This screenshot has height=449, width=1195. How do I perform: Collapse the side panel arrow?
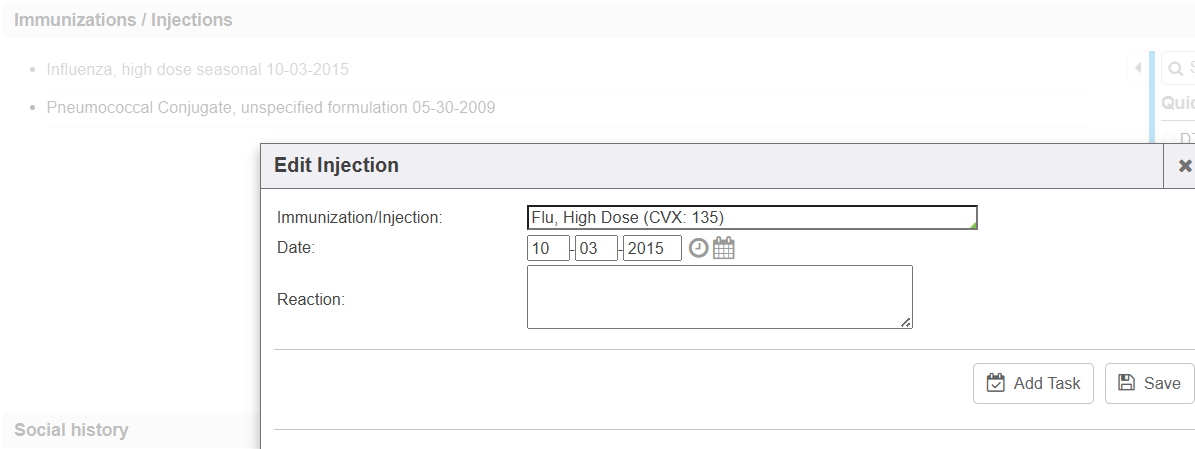[x=1138, y=68]
